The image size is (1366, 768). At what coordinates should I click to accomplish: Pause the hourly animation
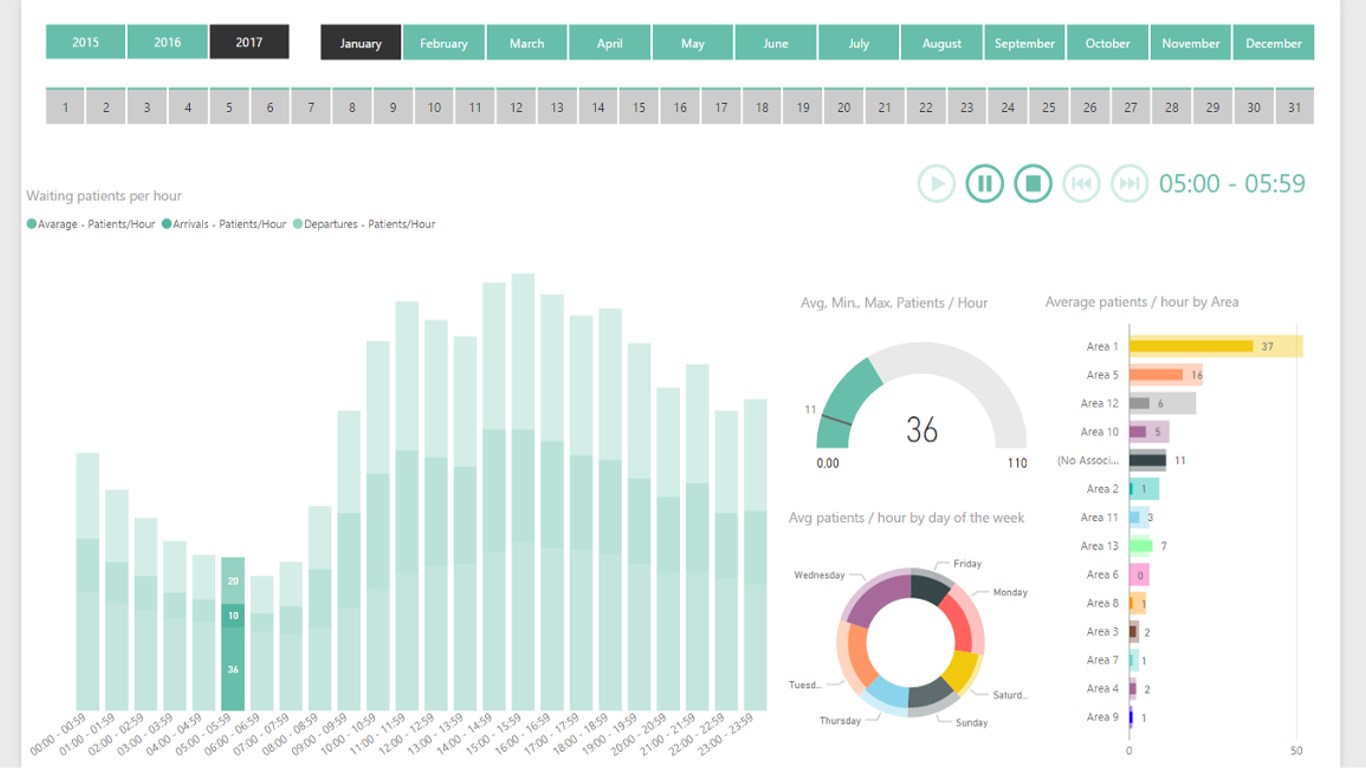tap(985, 184)
